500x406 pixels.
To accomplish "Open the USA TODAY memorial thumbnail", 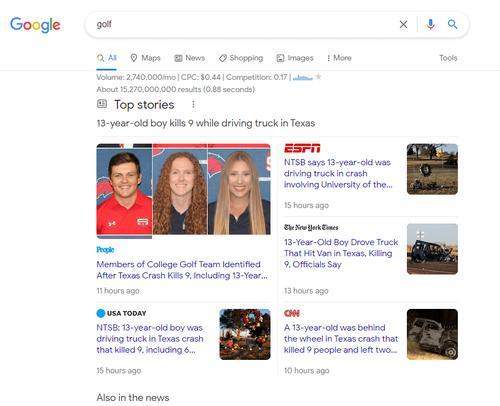I will (x=245, y=334).
